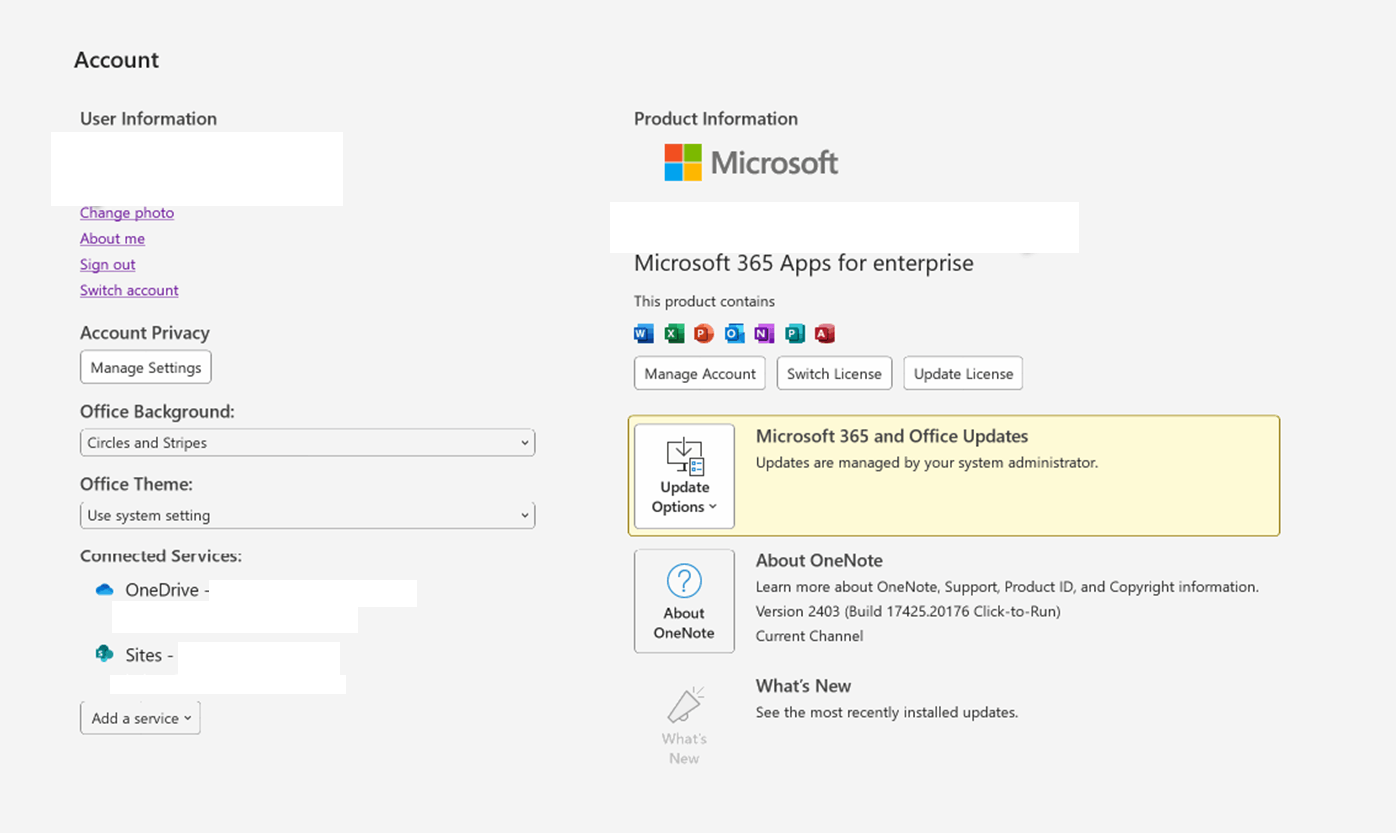Click the Update License button

click(x=963, y=373)
